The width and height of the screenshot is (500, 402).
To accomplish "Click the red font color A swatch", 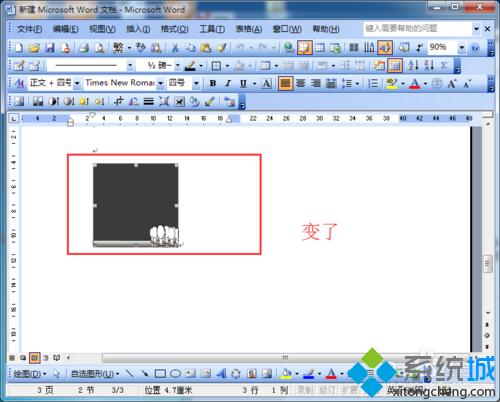I will coord(415,84).
